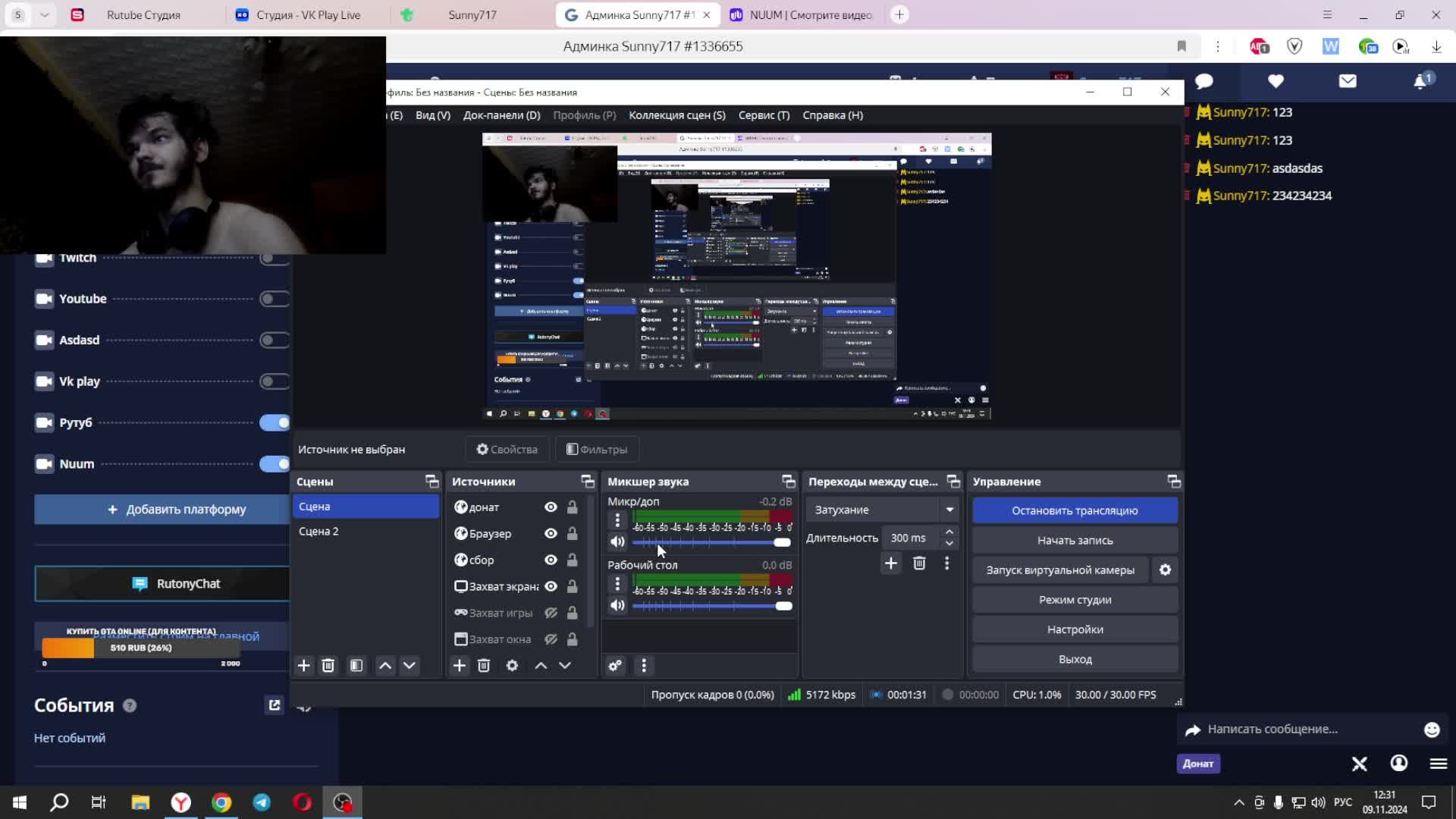Pop out События panel icon
This screenshot has width=1456, height=819.
pyautogui.click(x=275, y=705)
